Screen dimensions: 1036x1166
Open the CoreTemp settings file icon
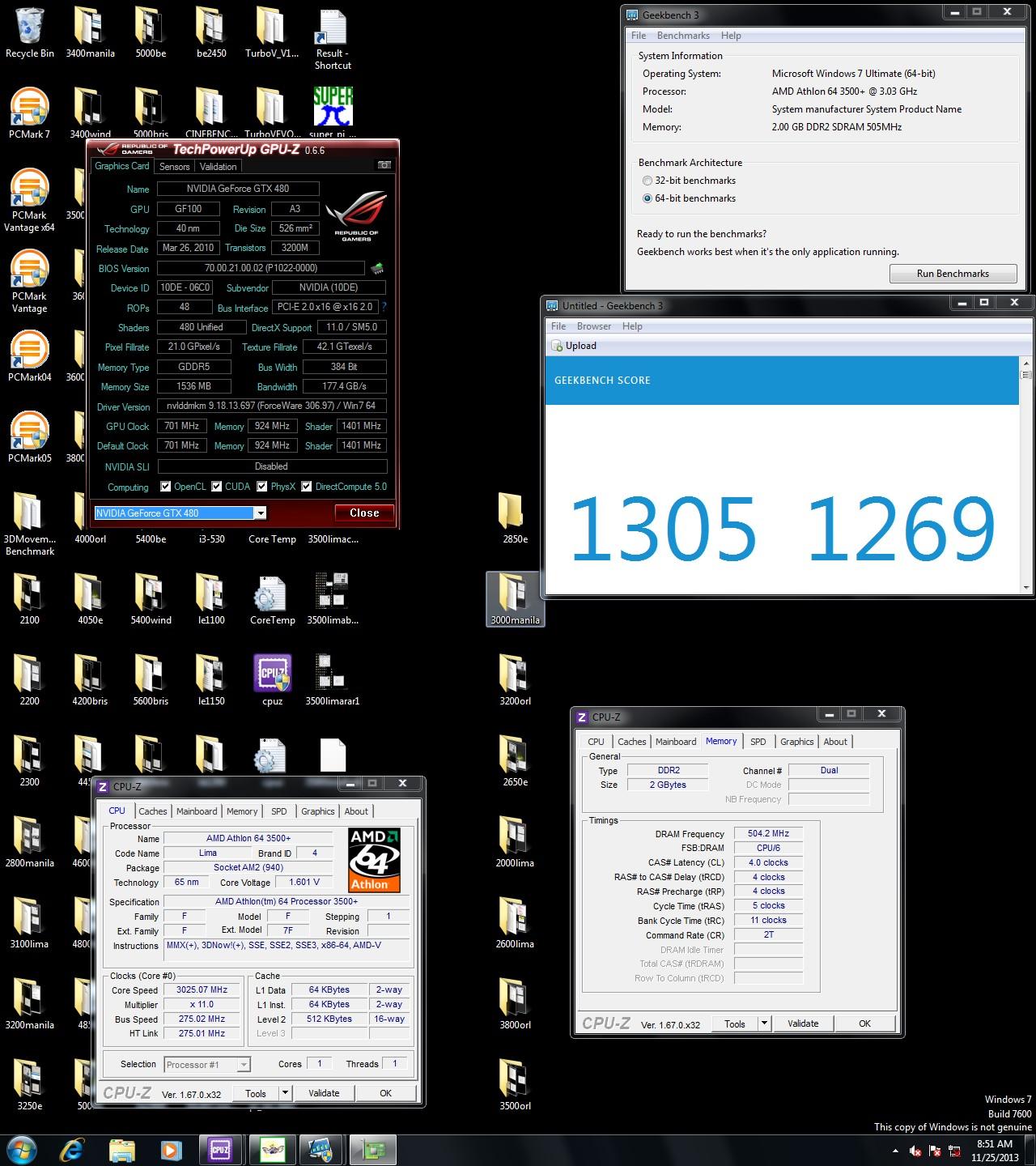272,600
